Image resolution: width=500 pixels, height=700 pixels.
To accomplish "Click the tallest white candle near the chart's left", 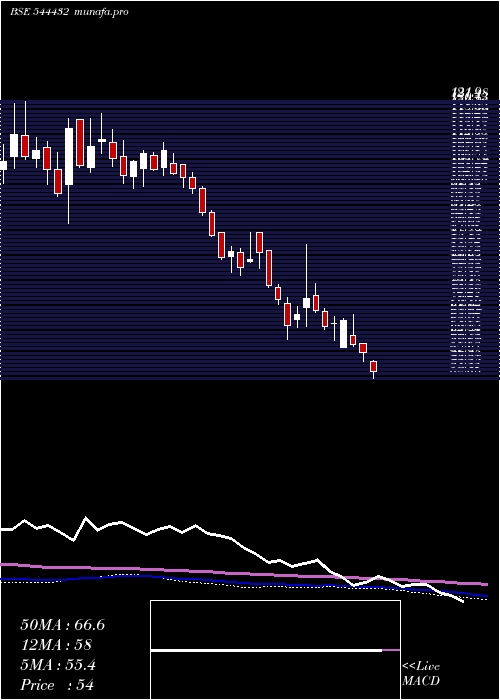I will [69, 157].
